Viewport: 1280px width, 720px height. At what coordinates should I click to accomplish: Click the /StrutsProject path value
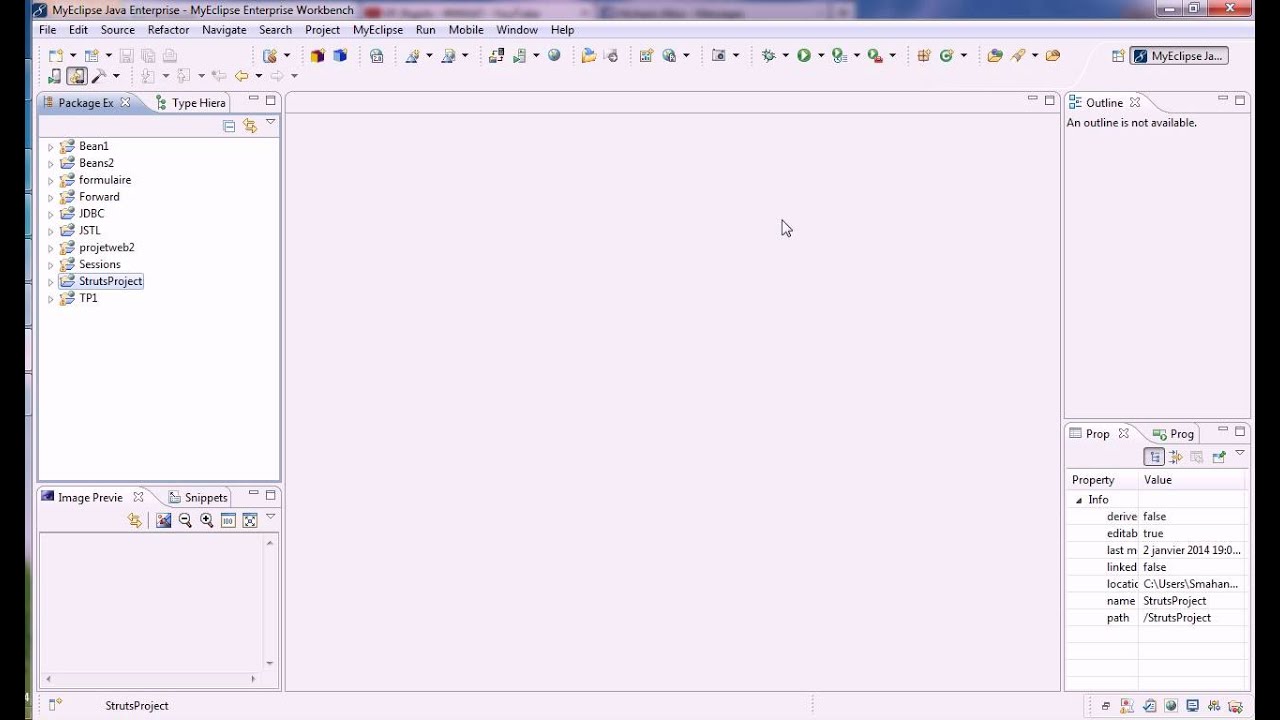click(1177, 618)
